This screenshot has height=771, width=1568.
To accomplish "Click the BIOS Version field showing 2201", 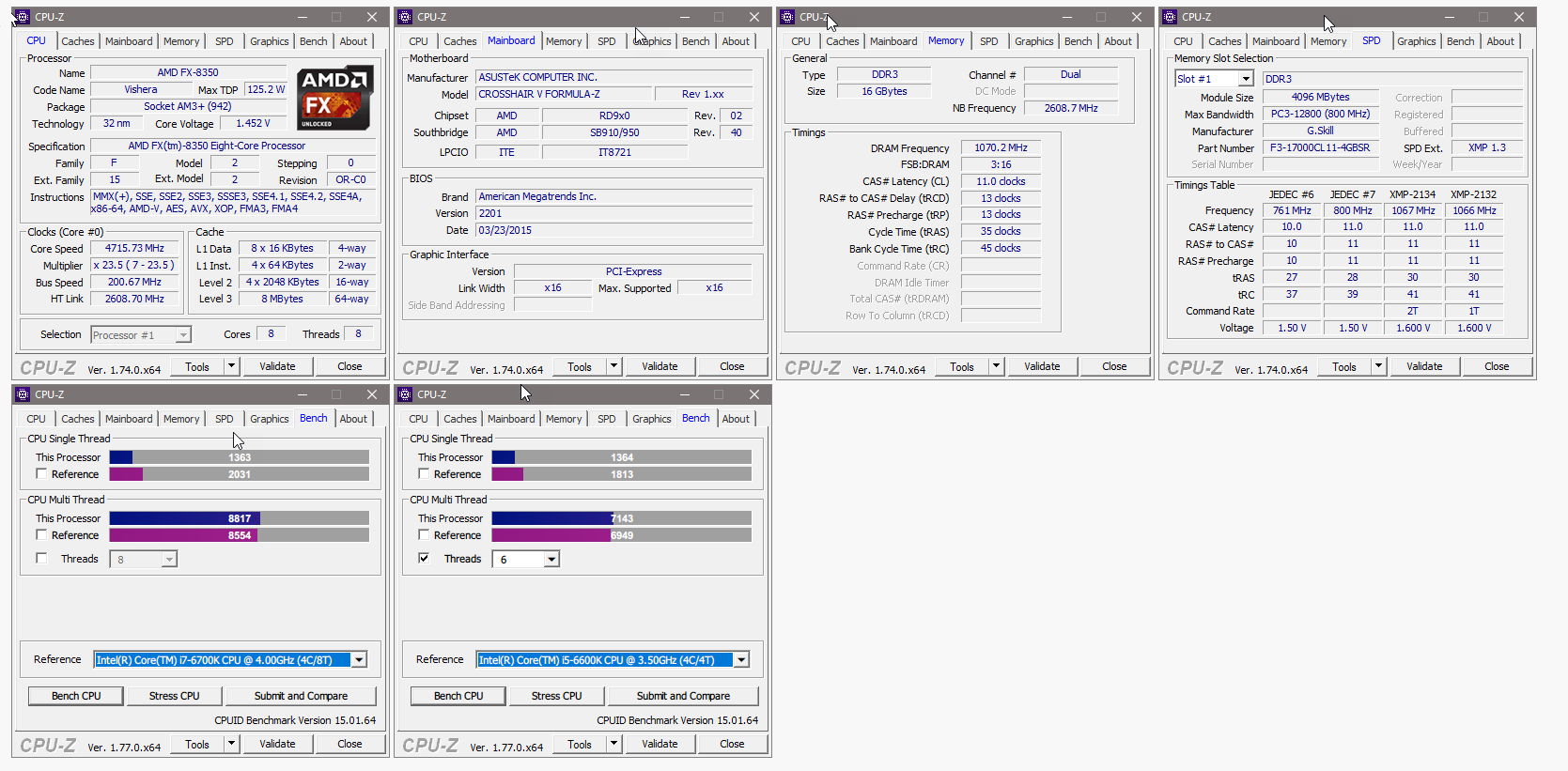I will [614, 213].
